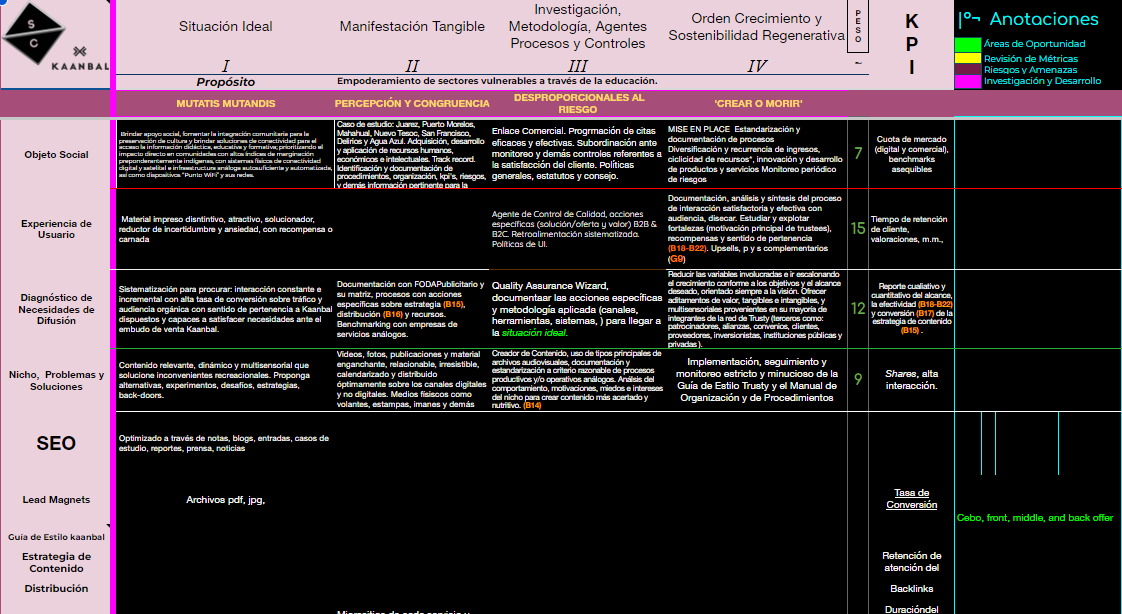The image size is (1122, 614).
Task: Click the Situación Ideal column header
Action: click(225, 26)
